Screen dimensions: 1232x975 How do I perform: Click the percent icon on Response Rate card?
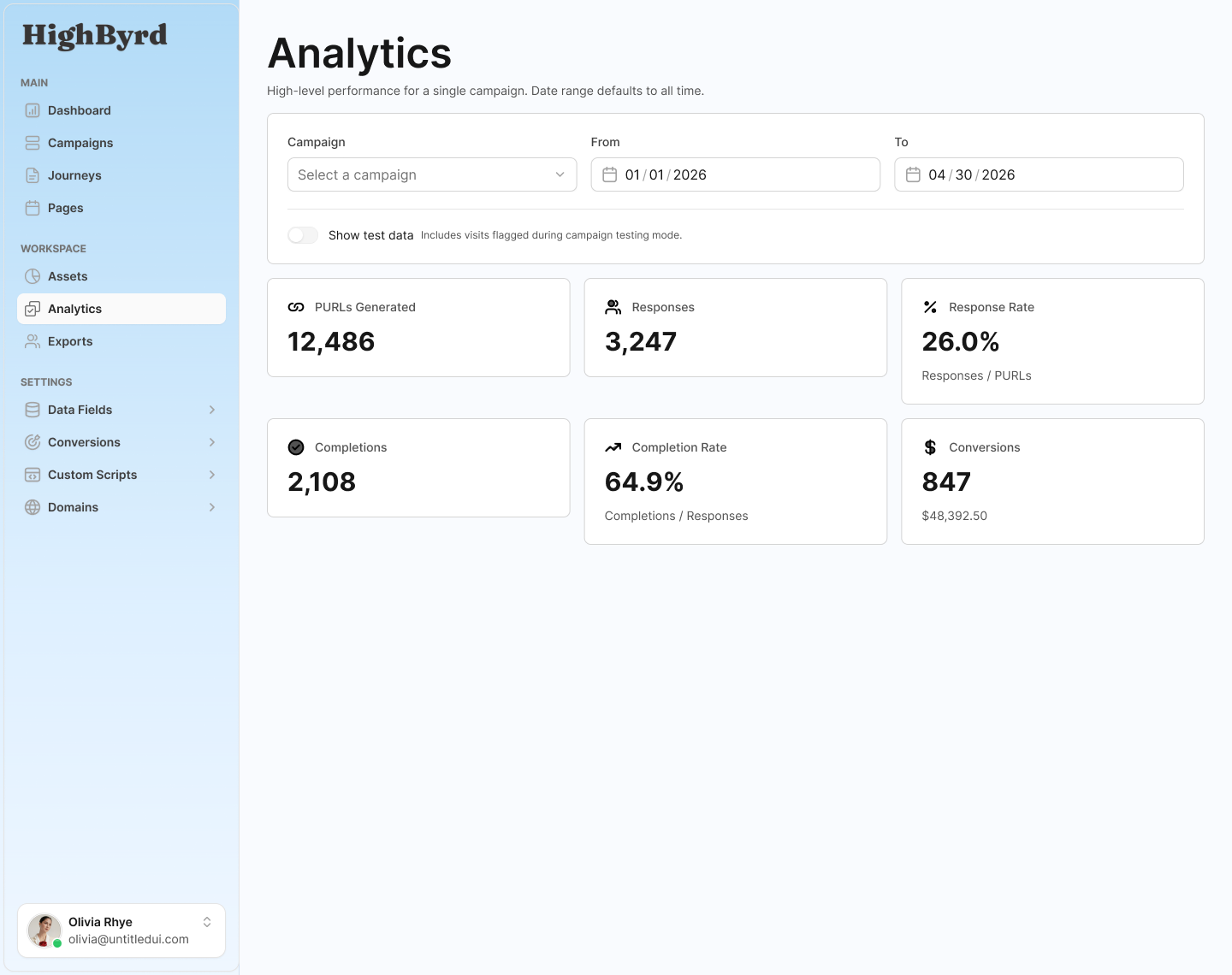point(930,307)
